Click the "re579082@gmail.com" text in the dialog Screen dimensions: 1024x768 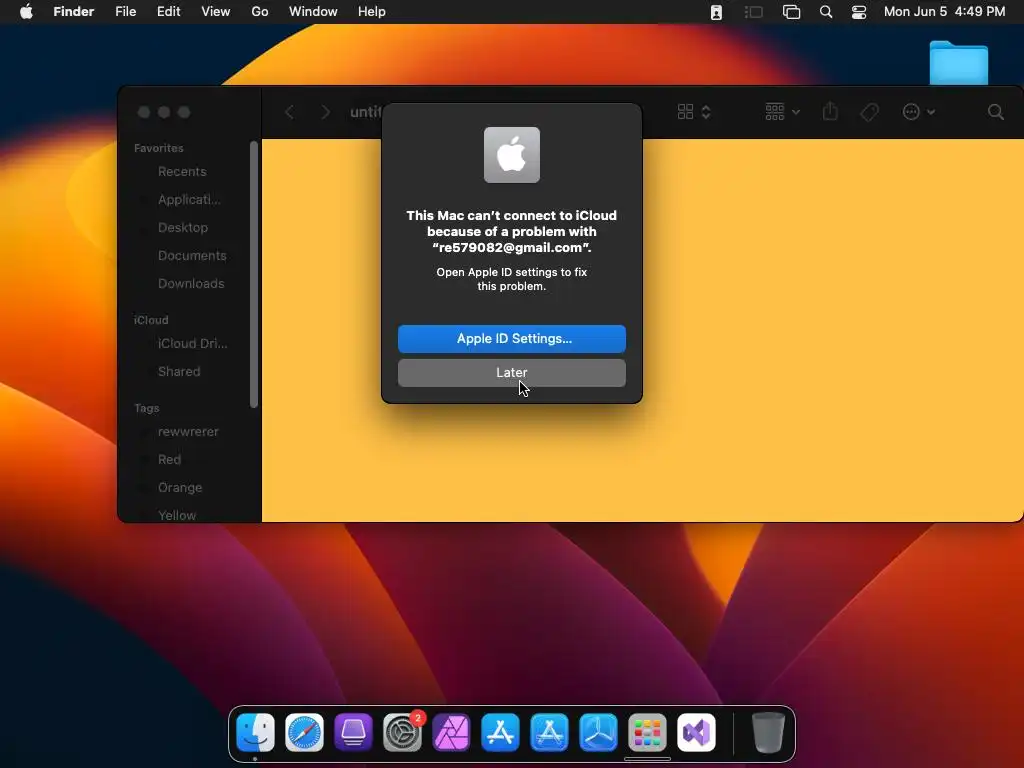[512, 248]
